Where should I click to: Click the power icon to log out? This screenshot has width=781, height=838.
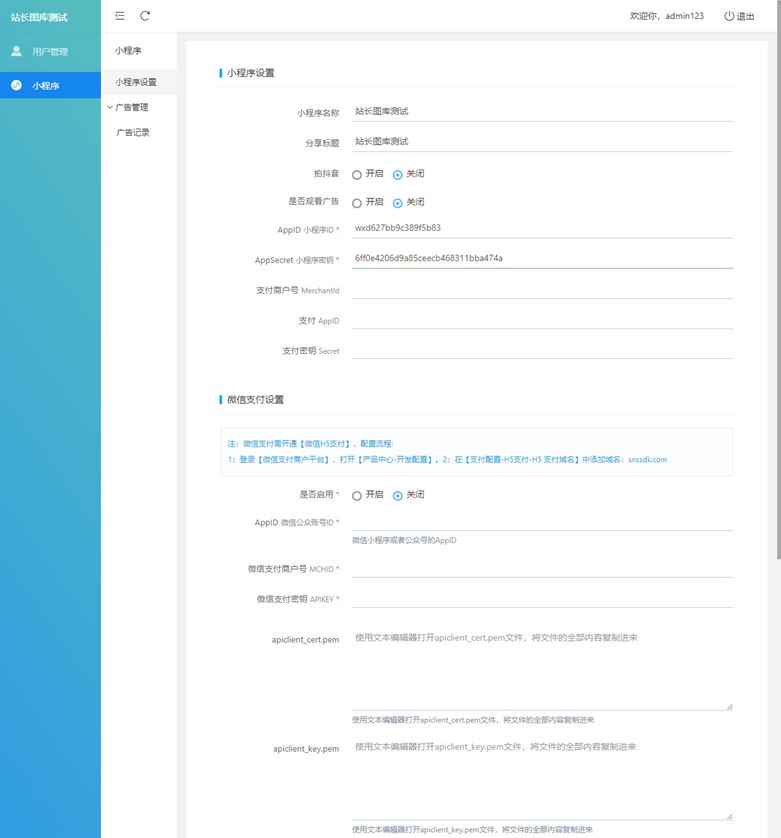pyautogui.click(x=729, y=16)
